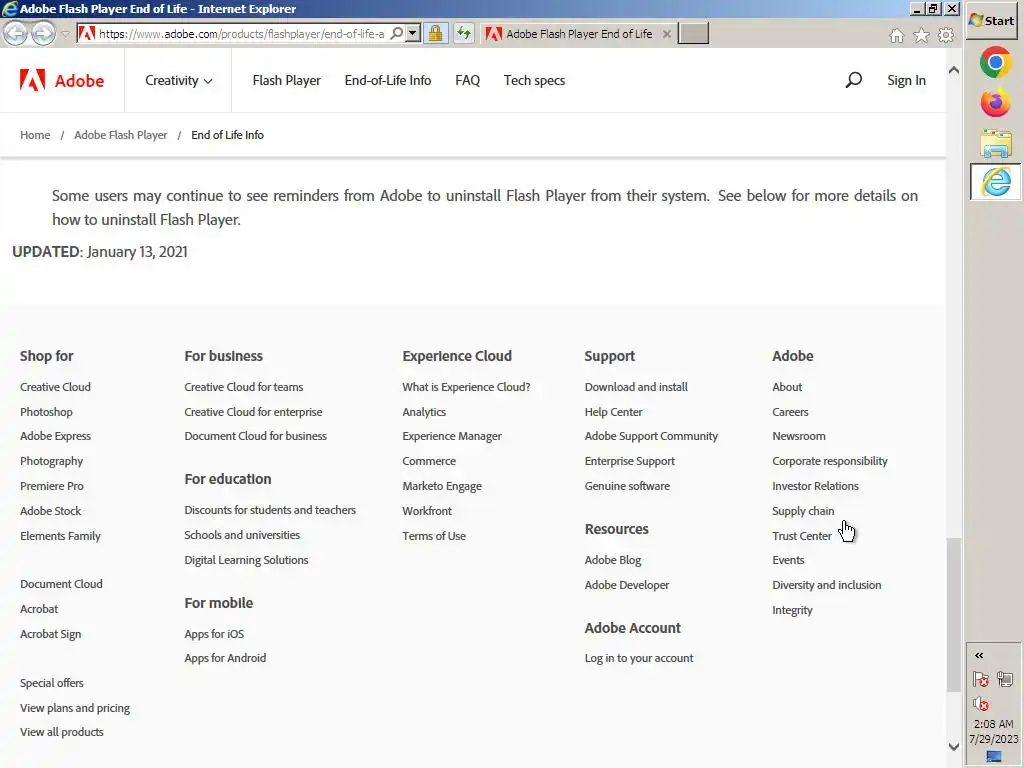The height and width of the screenshot is (768, 1024).
Task: Open Marketo Engage link
Action: [x=442, y=487]
